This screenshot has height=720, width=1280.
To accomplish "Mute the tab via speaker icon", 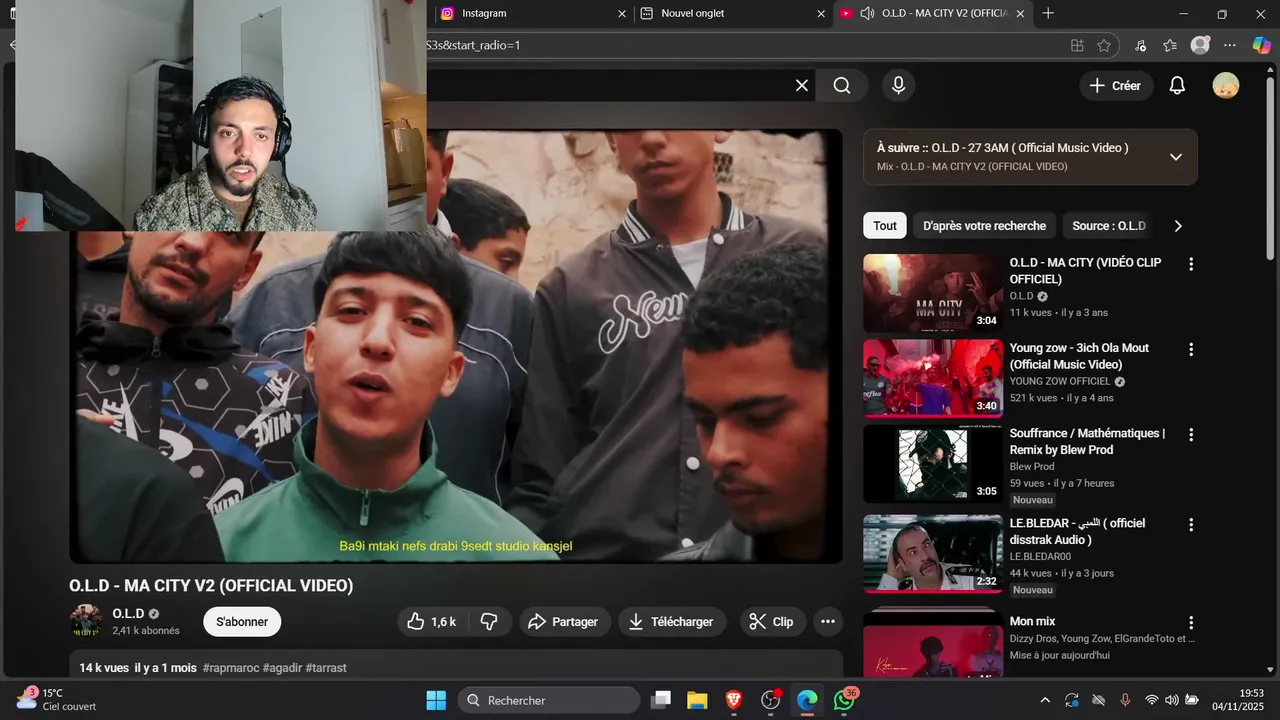I will click(x=867, y=13).
